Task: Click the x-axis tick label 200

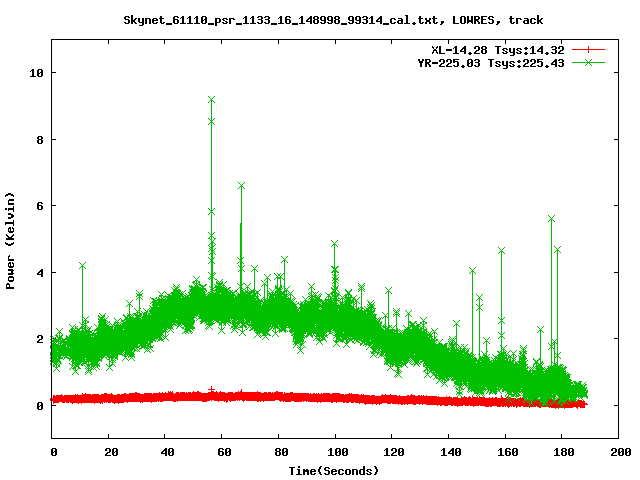Action: [x=618, y=452]
